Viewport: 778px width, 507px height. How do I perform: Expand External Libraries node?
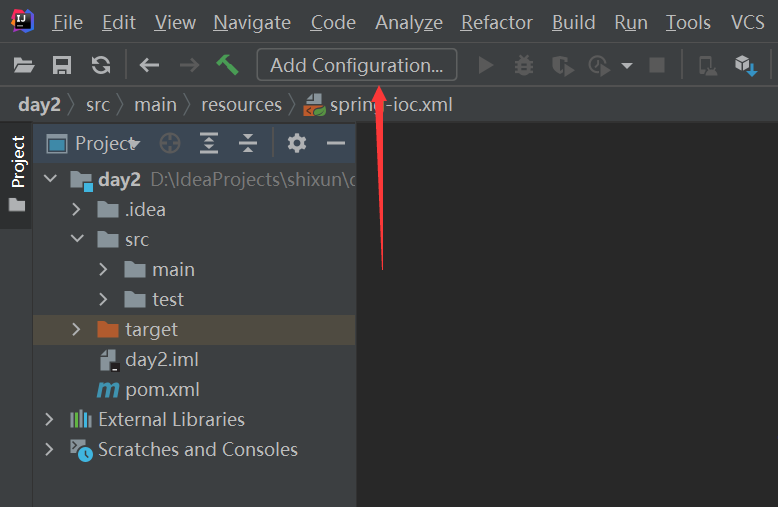tap(49, 420)
